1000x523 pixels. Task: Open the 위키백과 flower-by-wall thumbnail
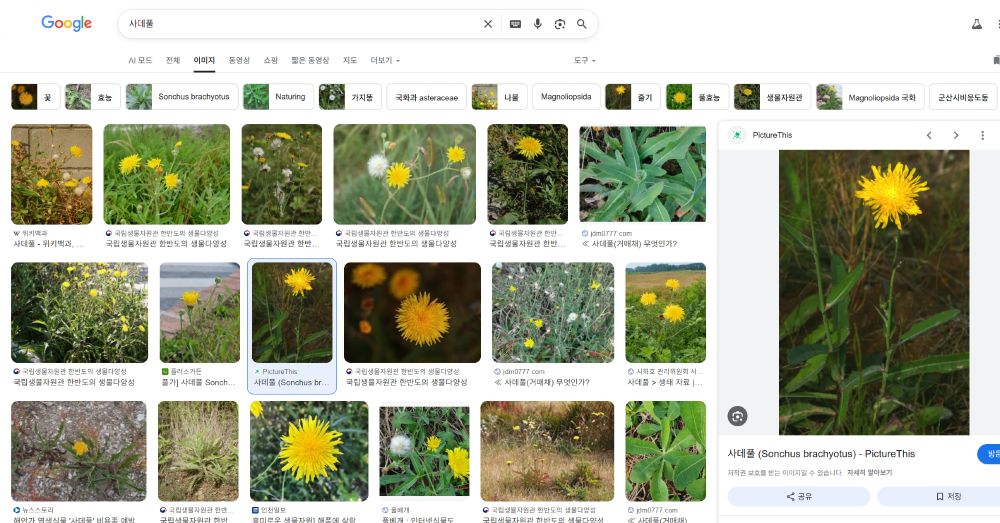[52, 174]
